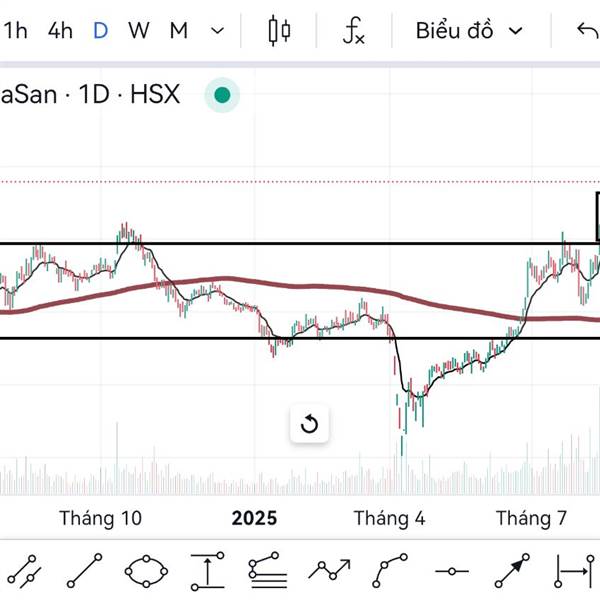This screenshot has height=600, width=600.
Task: Toggle the green market status dot
Action: click(222, 96)
